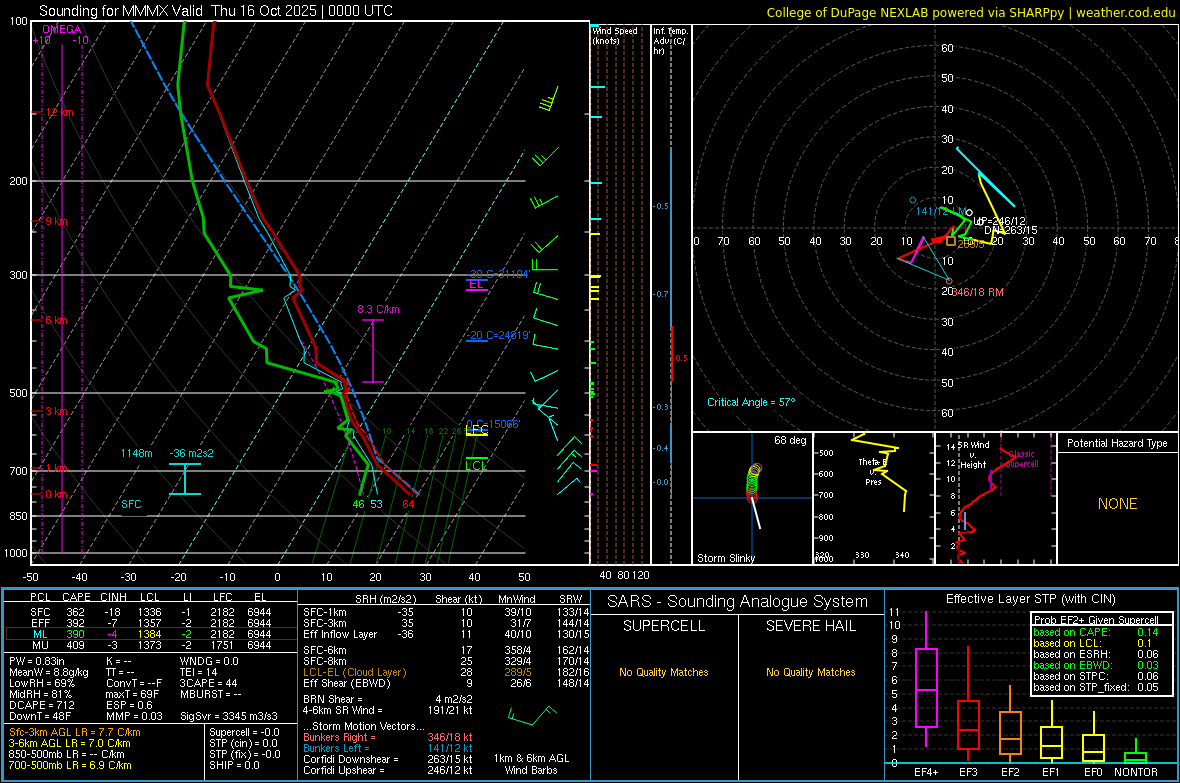Click the 346/18 RM storm motion marker

[x=975, y=292]
